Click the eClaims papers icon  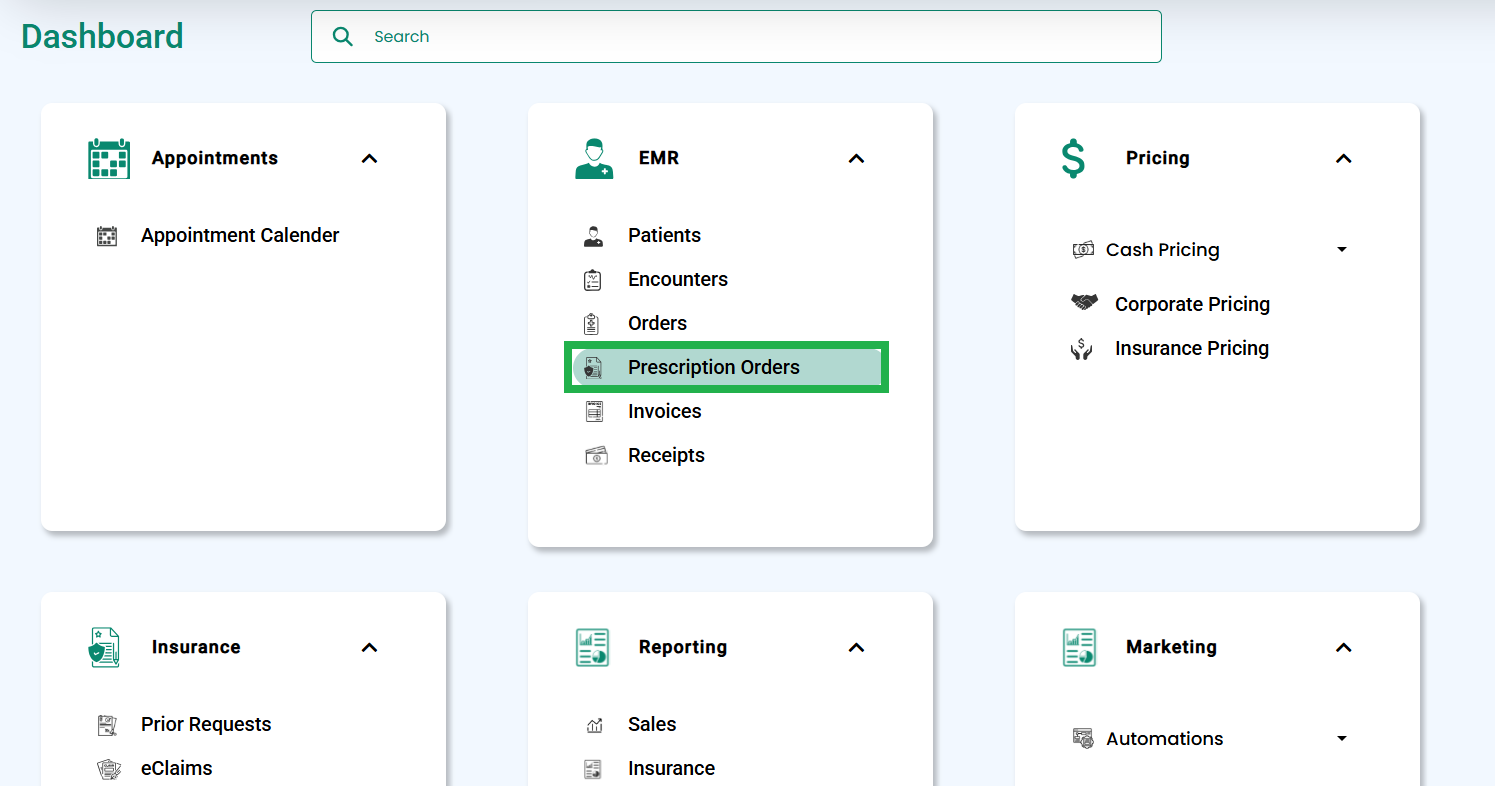pos(108,769)
